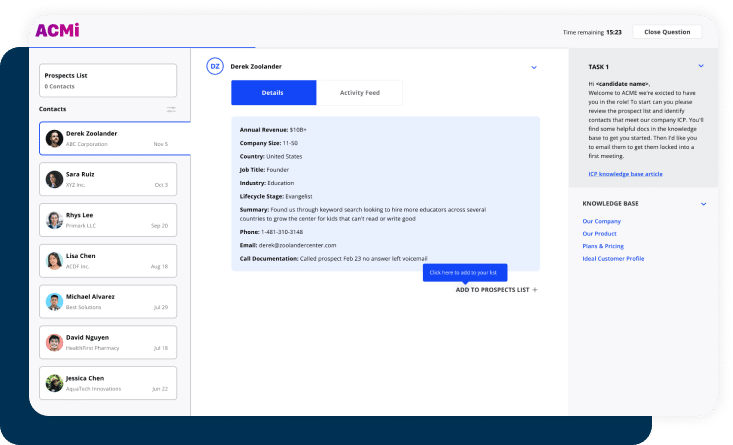Click the Derek Zoolander name in contact list

coord(91,133)
